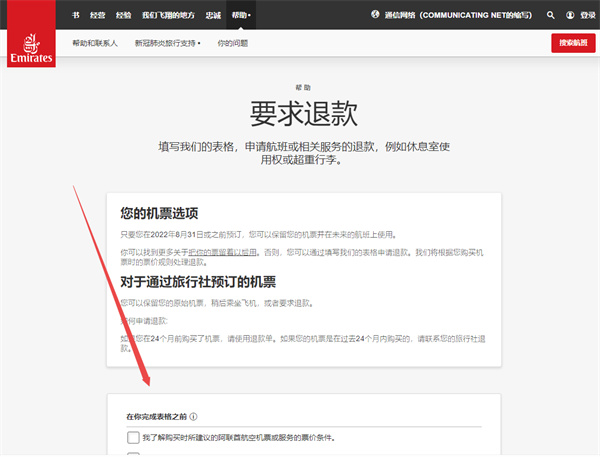
Task: Check the 我了解购买时 fare conditions checkbox
Action: pyautogui.click(x=134, y=438)
